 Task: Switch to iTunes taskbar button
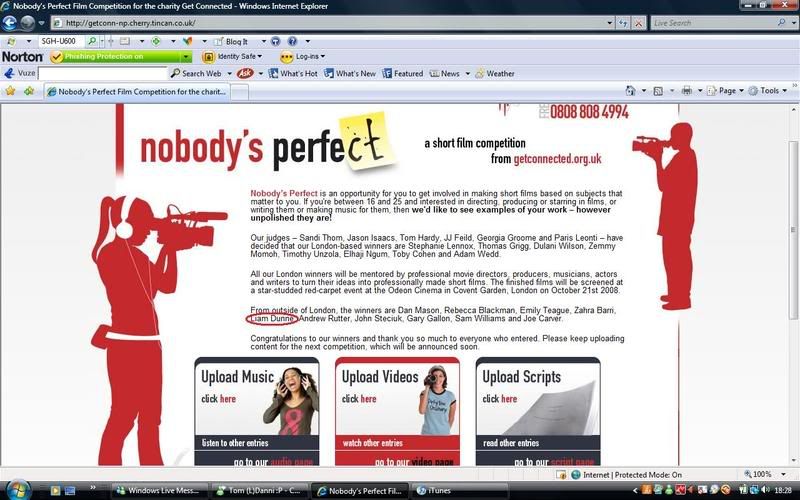coord(460,491)
